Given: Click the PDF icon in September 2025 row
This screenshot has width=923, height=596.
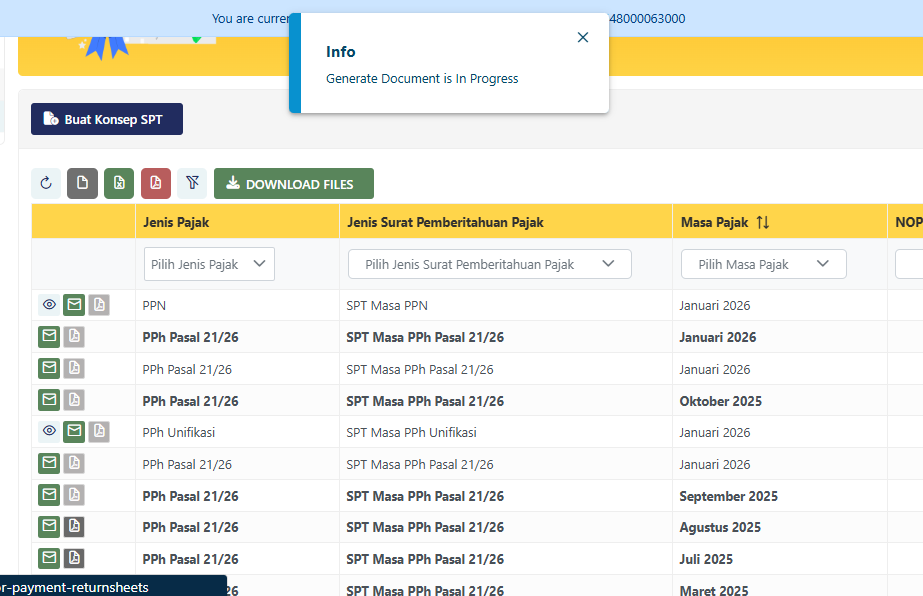Looking at the screenshot, I should point(74,495).
